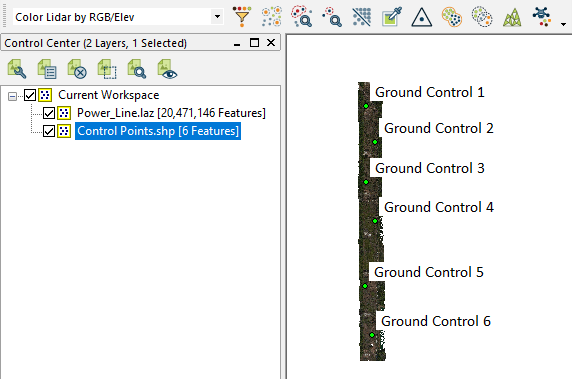572x379 pixels.
Task: Click the red lasso area lidar search icon
Action: pos(301,17)
